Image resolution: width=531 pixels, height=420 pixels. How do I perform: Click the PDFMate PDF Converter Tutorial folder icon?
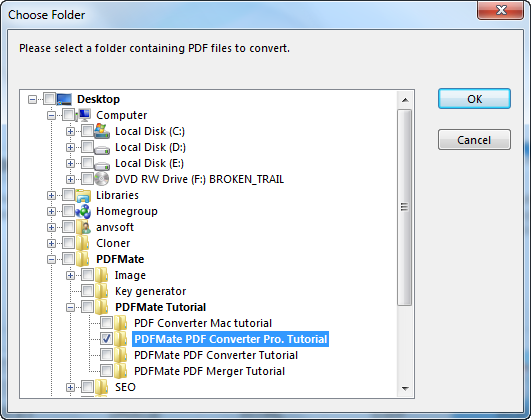pyautogui.click(x=121, y=355)
